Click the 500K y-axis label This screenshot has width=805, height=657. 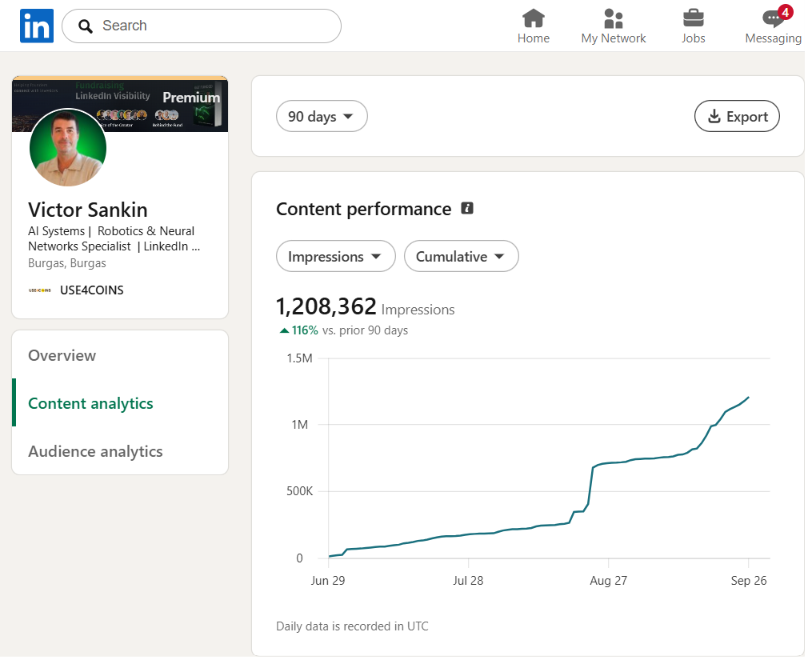(x=300, y=491)
